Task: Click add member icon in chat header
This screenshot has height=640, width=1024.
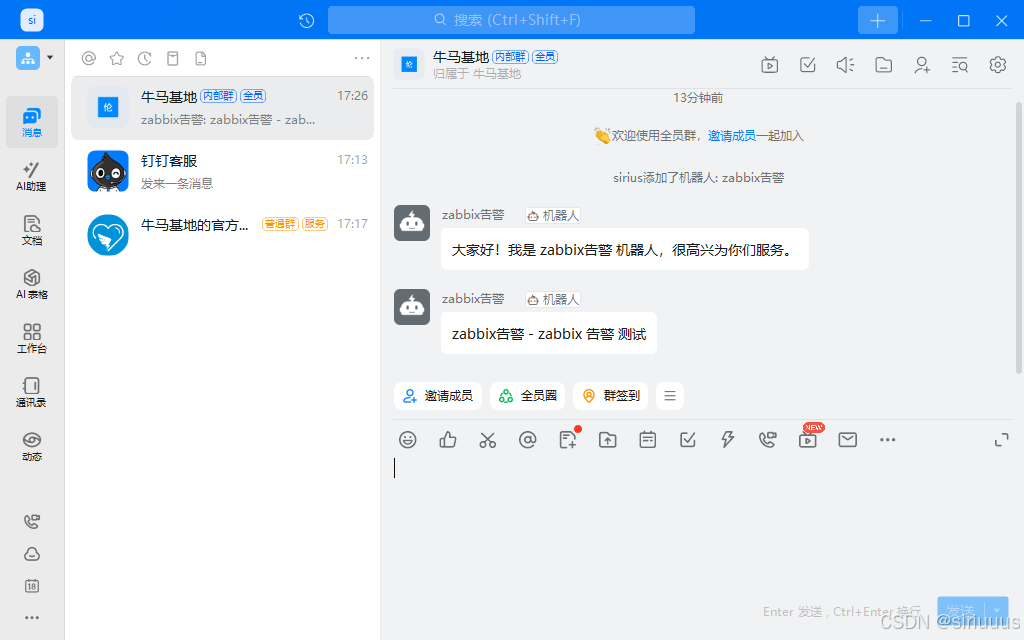Action: [921, 65]
